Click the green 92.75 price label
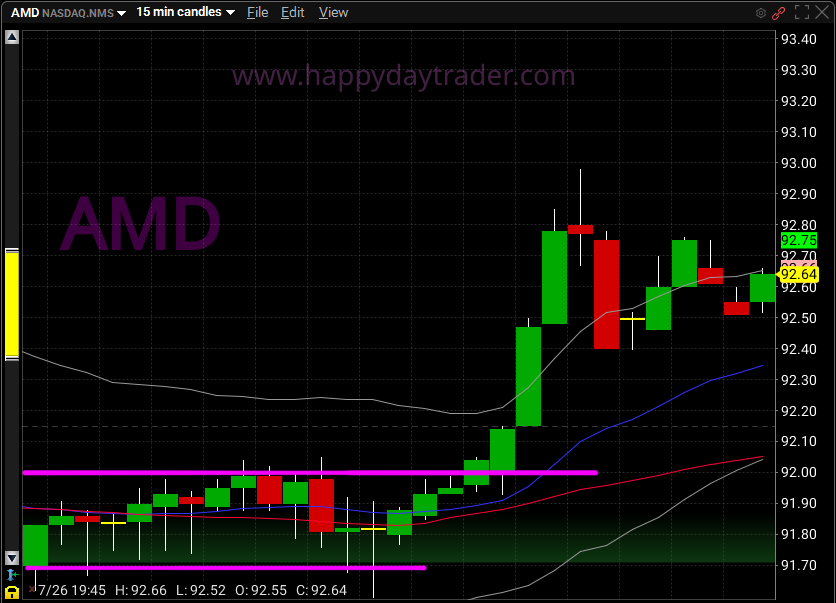This screenshot has height=603, width=836. coord(798,240)
